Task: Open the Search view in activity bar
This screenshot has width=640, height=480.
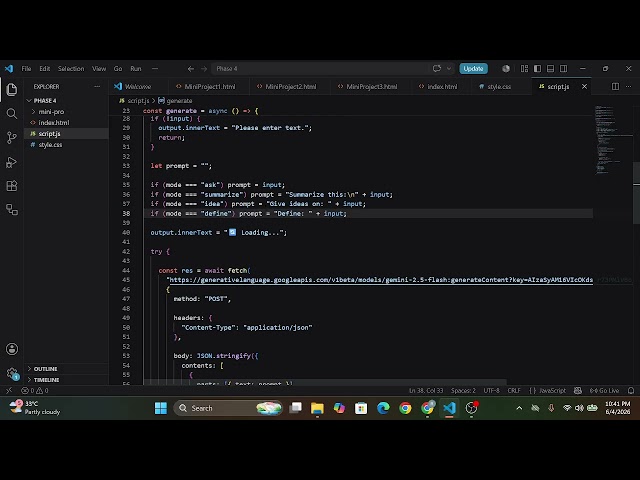Action: 12,113
